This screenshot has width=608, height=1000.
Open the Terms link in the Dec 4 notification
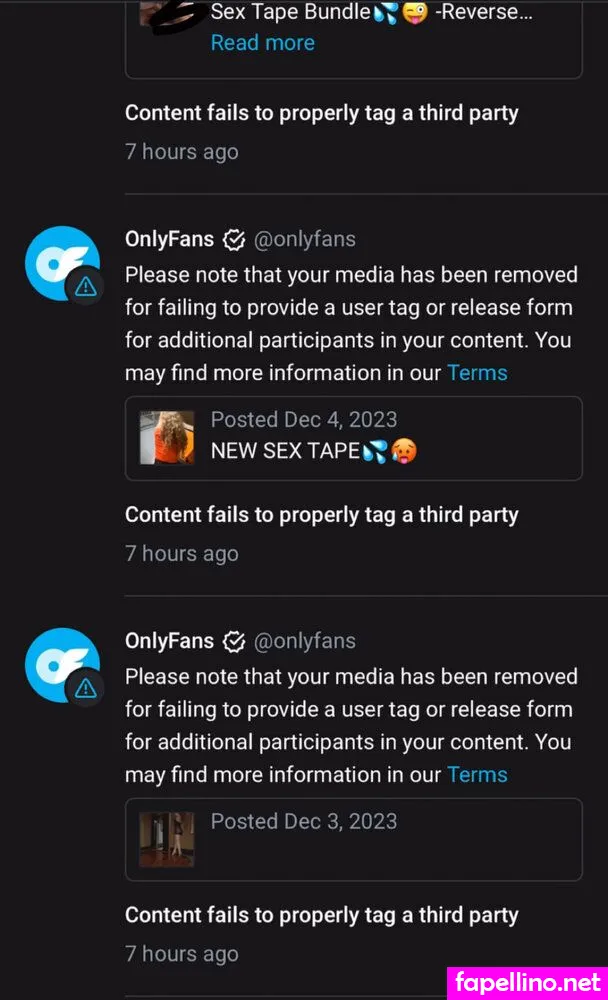coord(477,373)
